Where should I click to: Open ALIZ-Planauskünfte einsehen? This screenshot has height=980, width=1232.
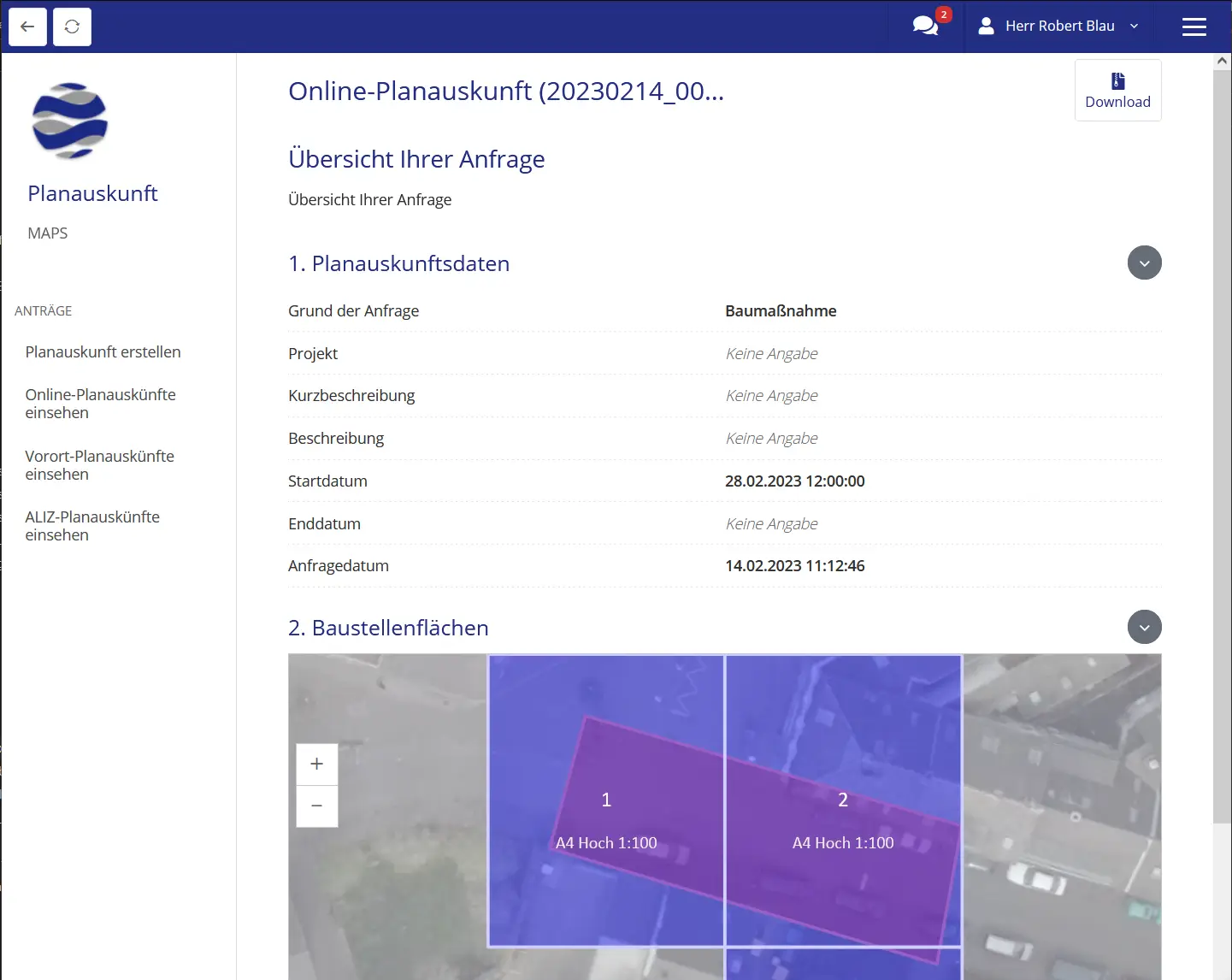[x=92, y=526]
